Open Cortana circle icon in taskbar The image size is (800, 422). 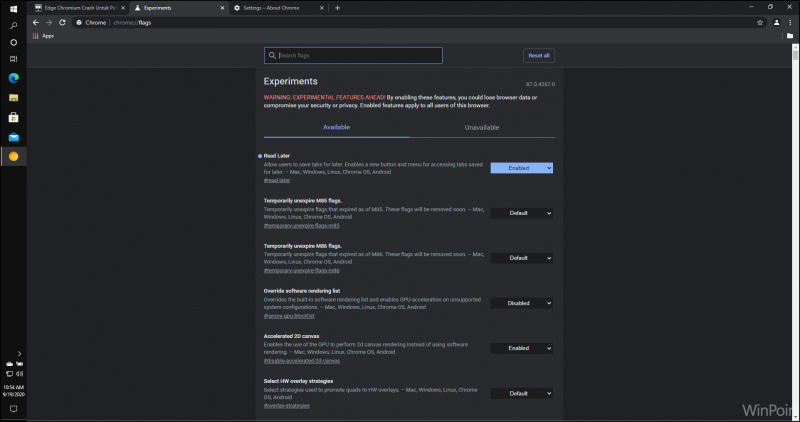click(x=13, y=42)
